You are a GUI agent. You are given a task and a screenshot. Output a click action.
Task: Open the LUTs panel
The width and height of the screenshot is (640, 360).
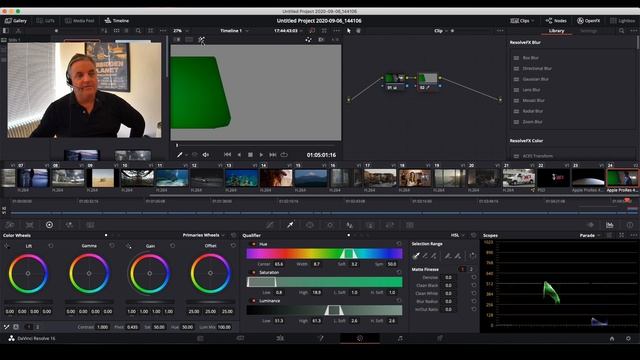(x=45, y=21)
